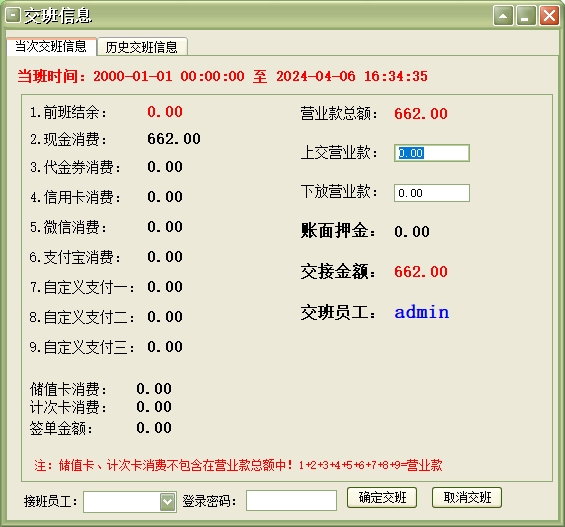Click the 上交营业款 input field
Image resolution: width=565 pixels, height=527 pixels.
pos(432,153)
